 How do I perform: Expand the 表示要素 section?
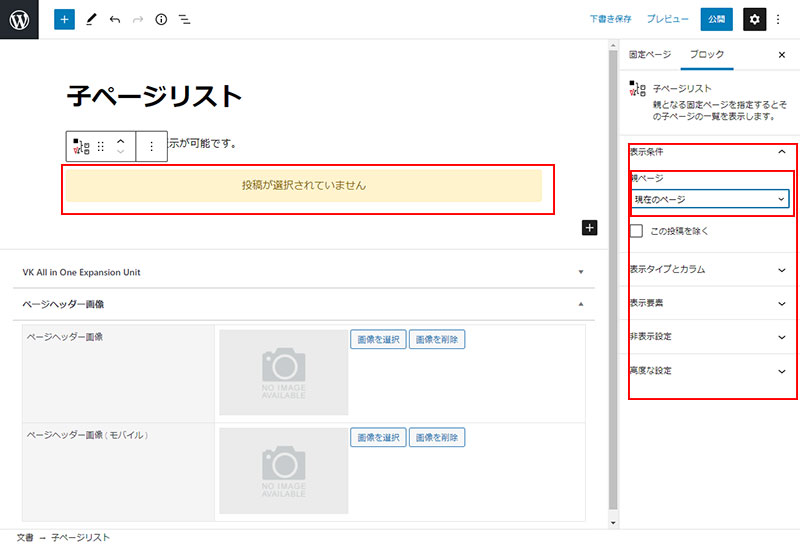[x=710, y=303]
